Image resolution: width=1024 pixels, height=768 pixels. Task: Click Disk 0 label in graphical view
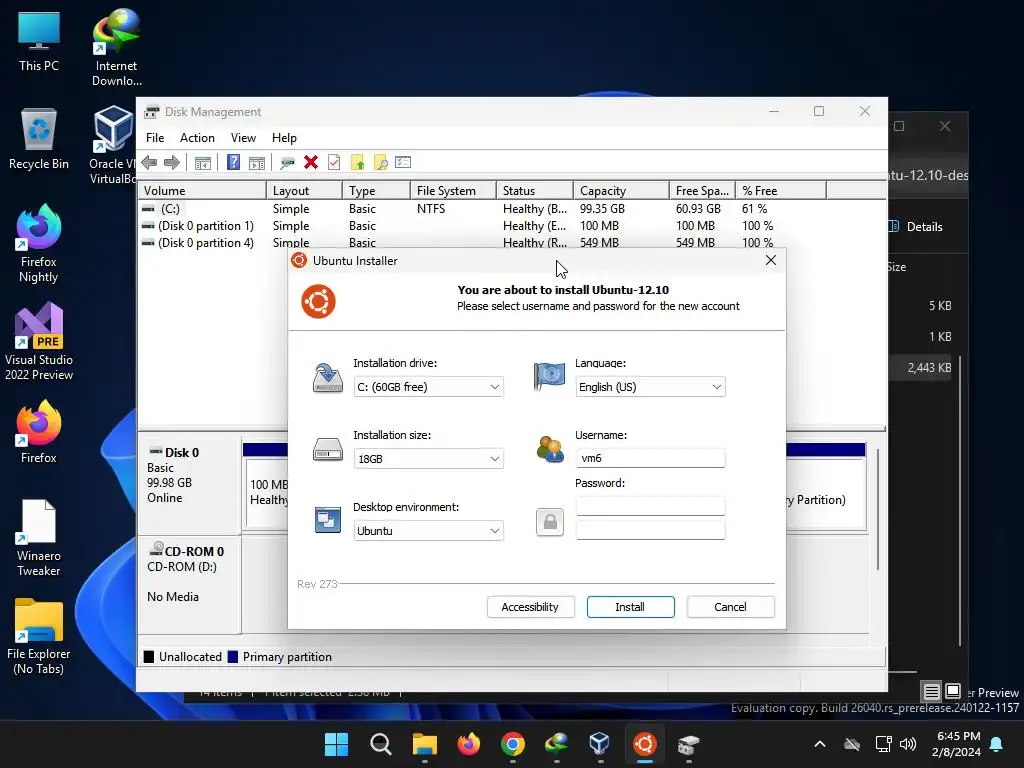pos(182,453)
